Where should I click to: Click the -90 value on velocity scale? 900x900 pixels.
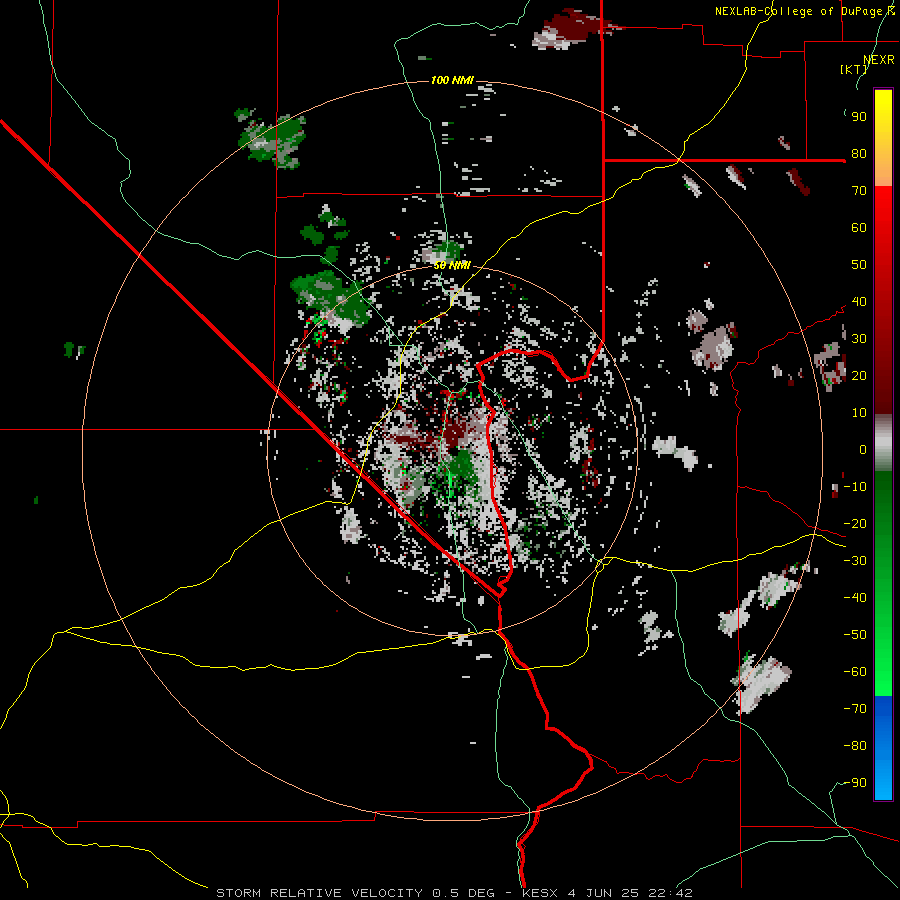click(x=855, y=783)
